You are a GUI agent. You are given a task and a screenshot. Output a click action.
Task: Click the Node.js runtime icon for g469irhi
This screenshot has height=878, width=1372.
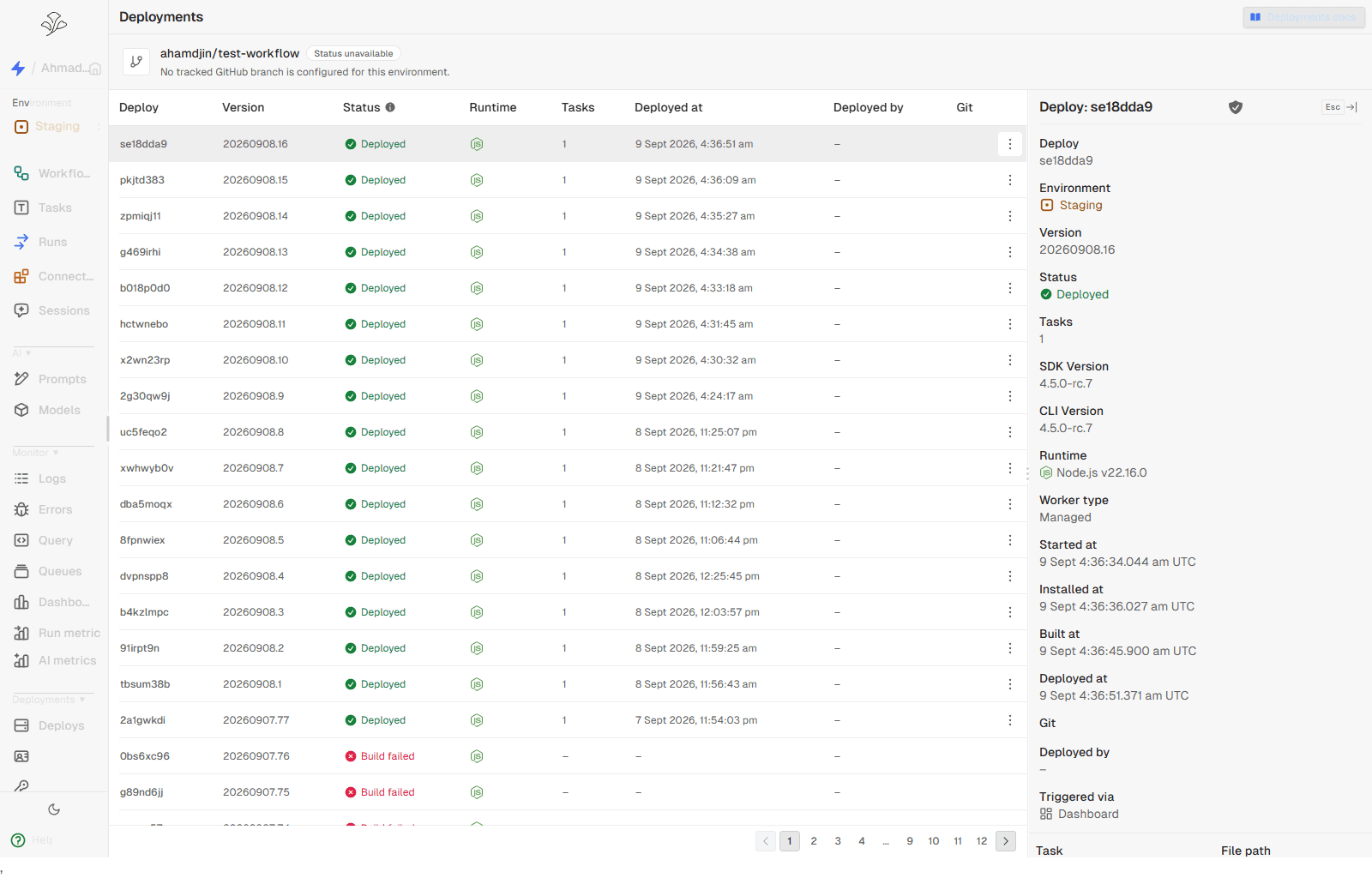click(477, 252)
